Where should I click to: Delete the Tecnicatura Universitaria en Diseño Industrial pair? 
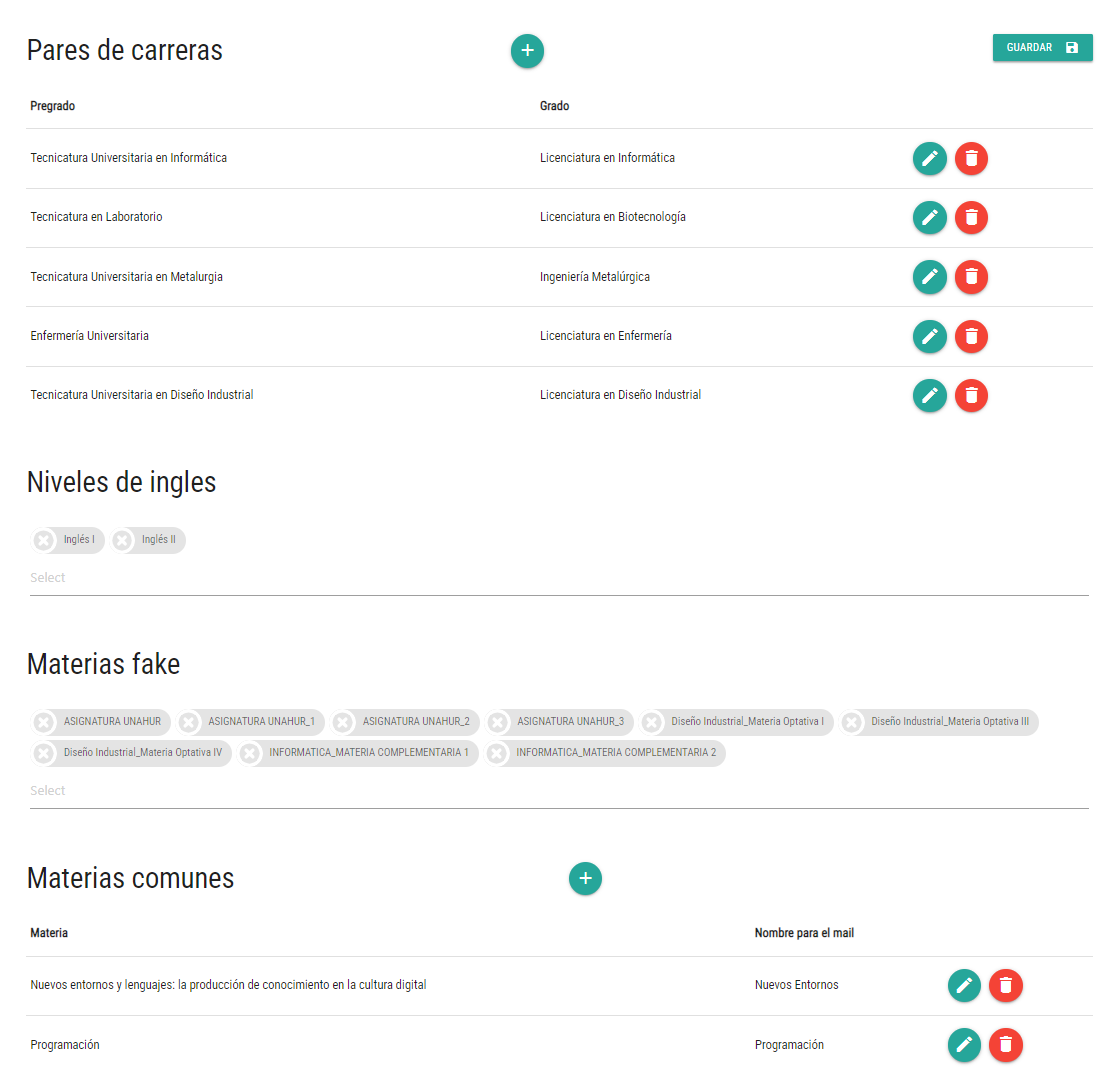tap(971, 395)
